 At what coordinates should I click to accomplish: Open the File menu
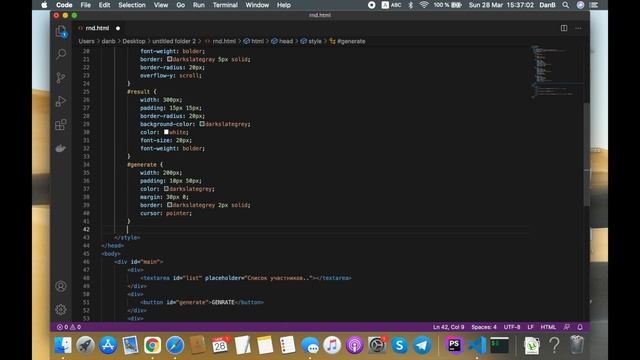click(x=86, y=5)
